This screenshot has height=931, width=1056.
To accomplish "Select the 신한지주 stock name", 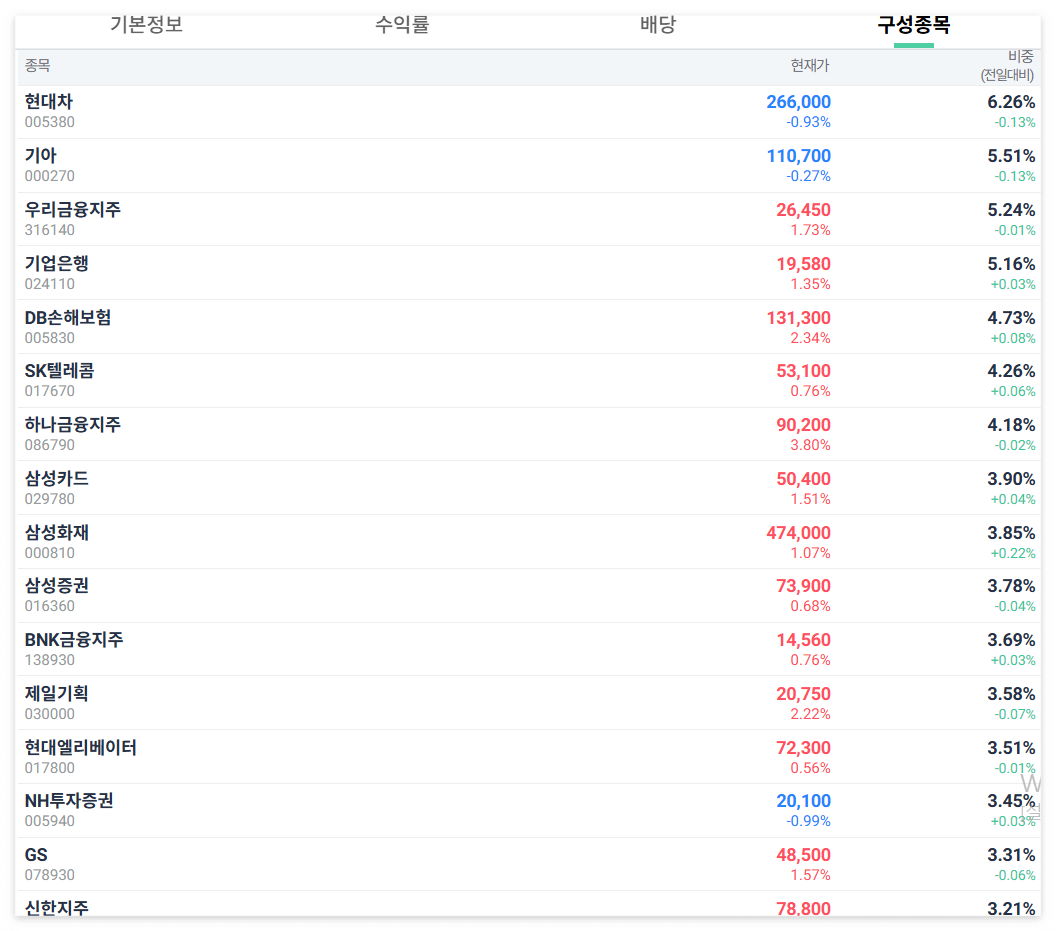I will tap(57, 907).
